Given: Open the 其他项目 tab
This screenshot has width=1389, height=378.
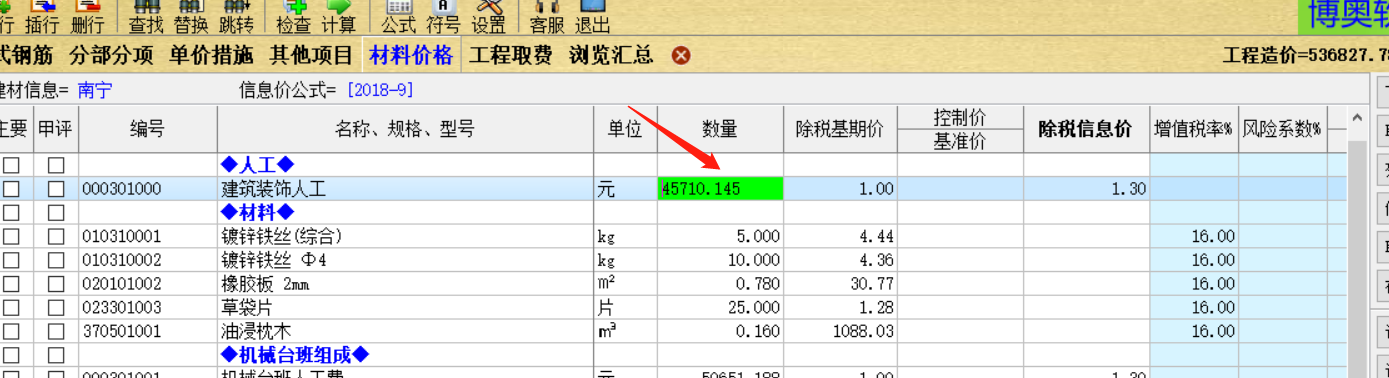Looking at the screenshot, I should [311, 55].
